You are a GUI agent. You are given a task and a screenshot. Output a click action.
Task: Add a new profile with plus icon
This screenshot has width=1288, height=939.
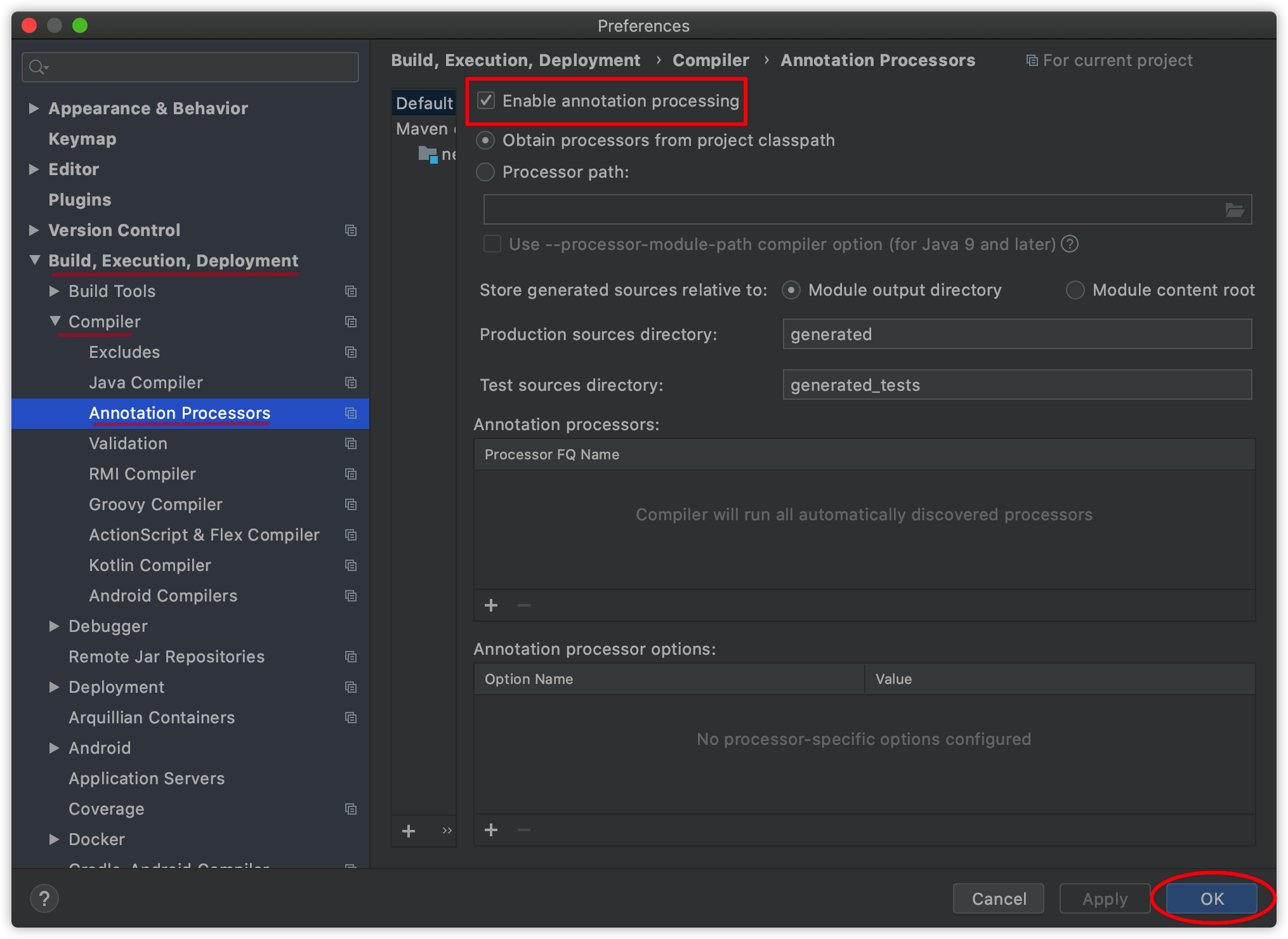pos(409,831)
